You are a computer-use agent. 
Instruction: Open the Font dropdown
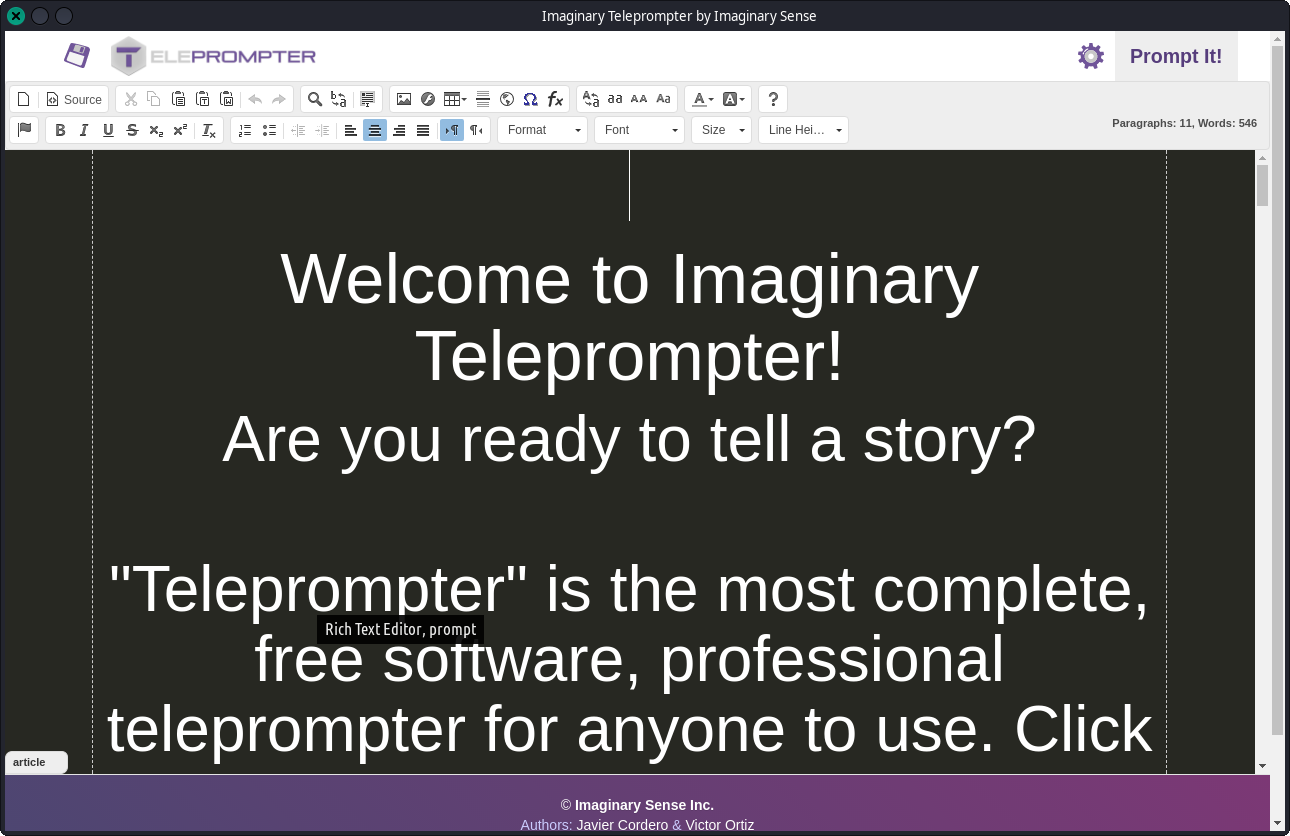click(x=639, y=130)
